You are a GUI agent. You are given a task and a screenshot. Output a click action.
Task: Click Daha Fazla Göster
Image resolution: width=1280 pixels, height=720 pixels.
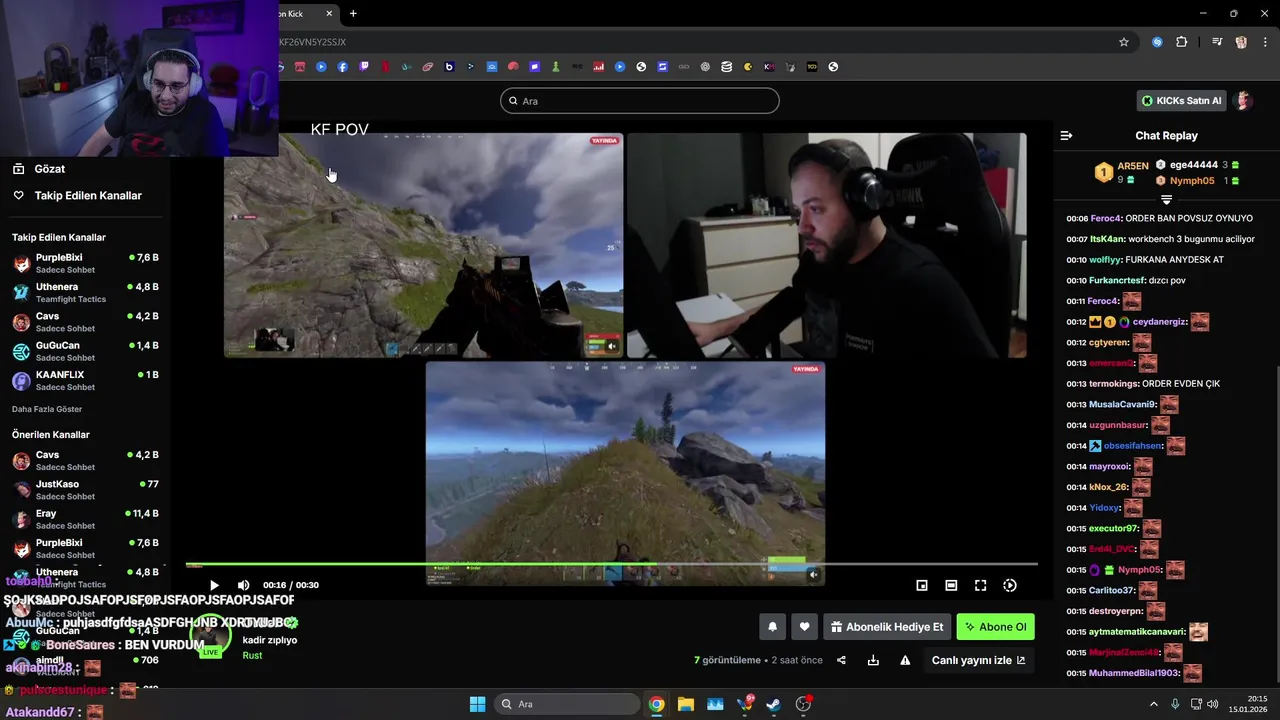47,409
